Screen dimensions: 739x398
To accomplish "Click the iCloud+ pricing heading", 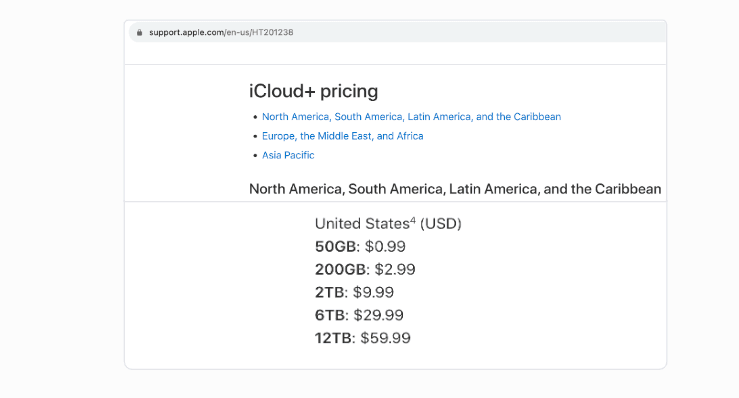I will (x=313, y=91).
